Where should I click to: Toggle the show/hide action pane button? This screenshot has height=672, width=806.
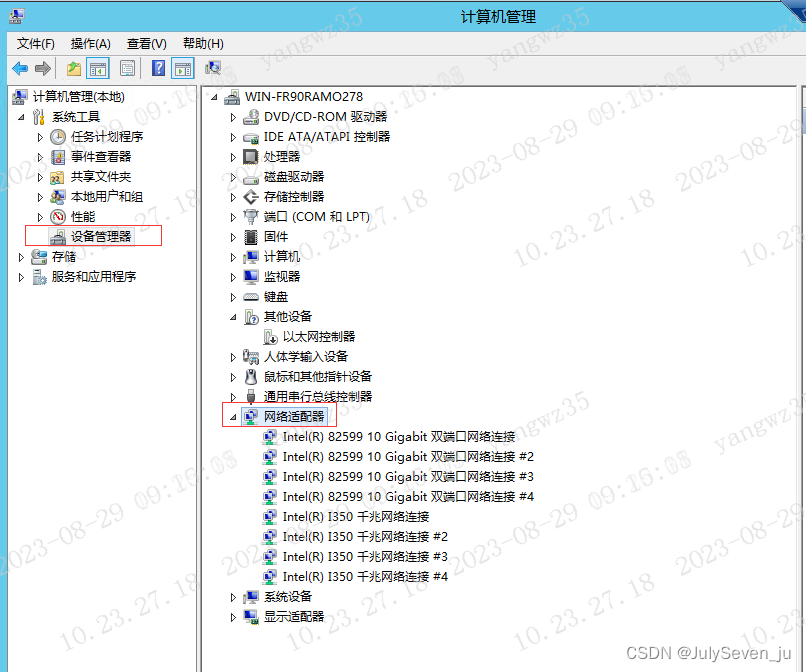tap(183, 68)
